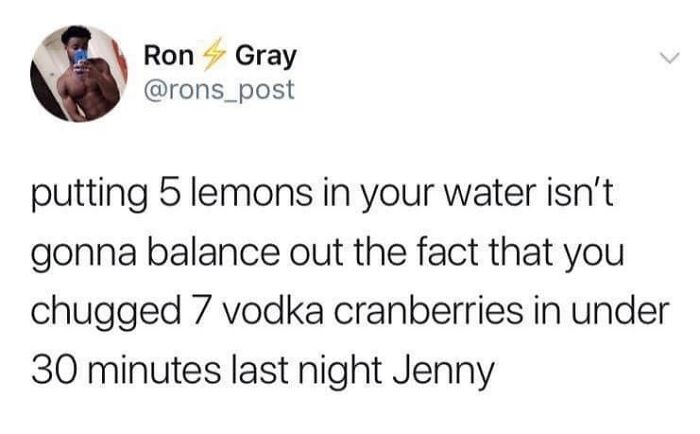Click the display name word "Gray"
The width and height of the screenshot is (700, 434).
coord(266,57)
